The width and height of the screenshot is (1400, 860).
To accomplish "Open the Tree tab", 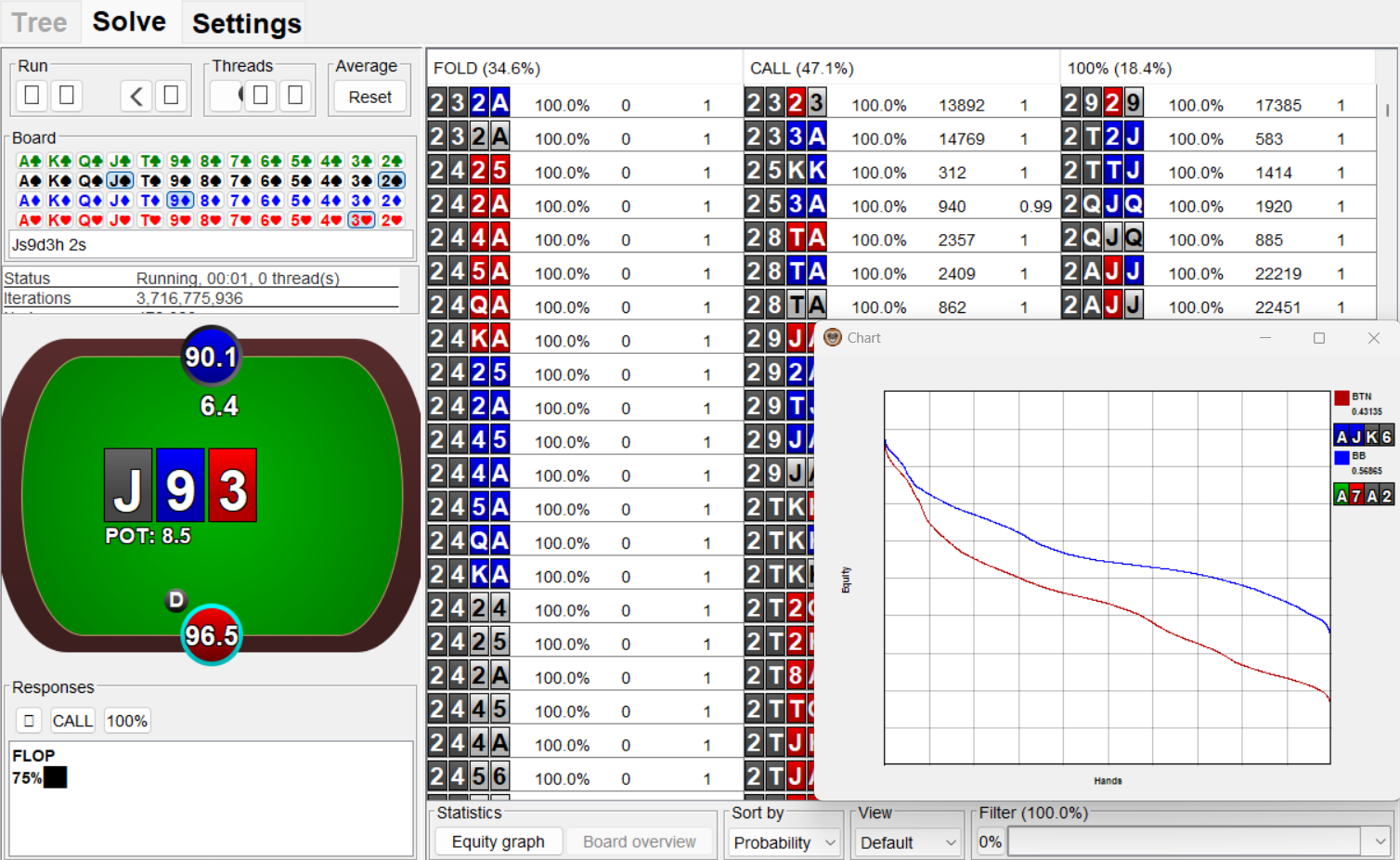I will pyautogui.click(x=39, y=23).
